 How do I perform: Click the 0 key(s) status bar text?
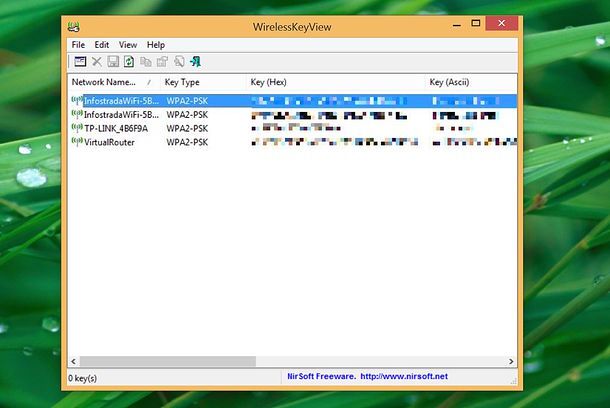click(x=82, y=378)
